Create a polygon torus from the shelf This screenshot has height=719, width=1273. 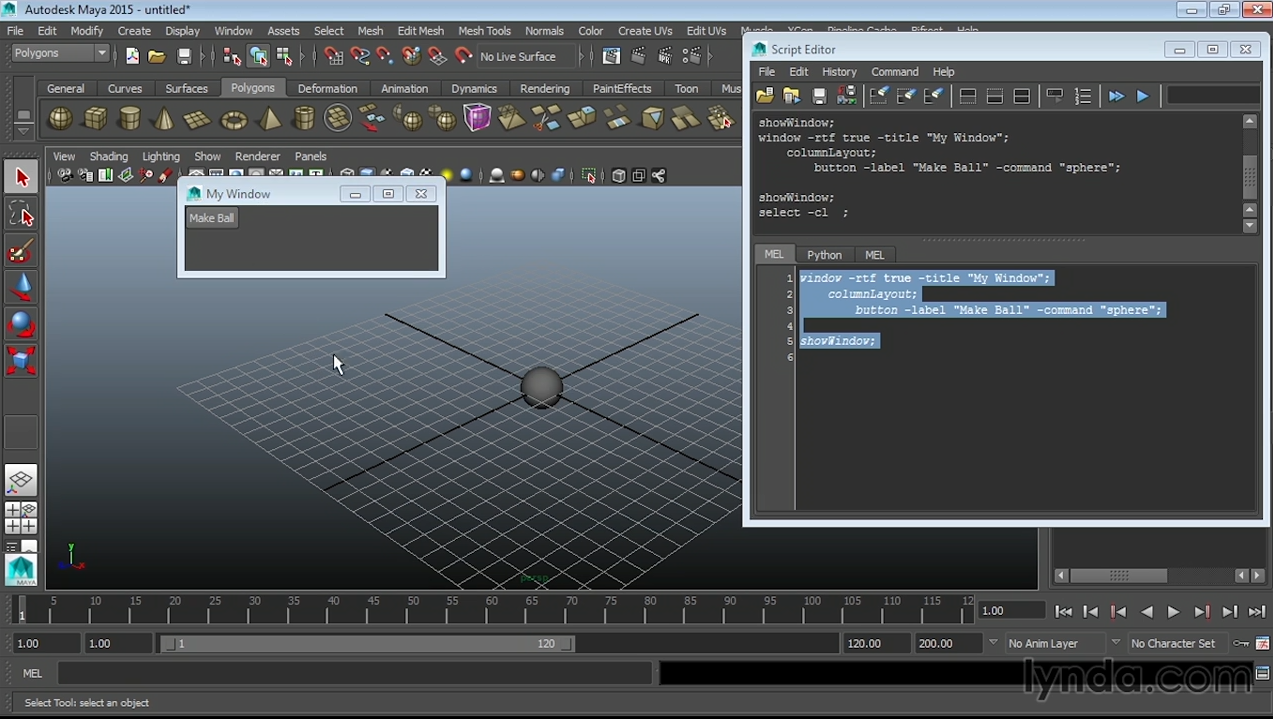click(233, 120)
